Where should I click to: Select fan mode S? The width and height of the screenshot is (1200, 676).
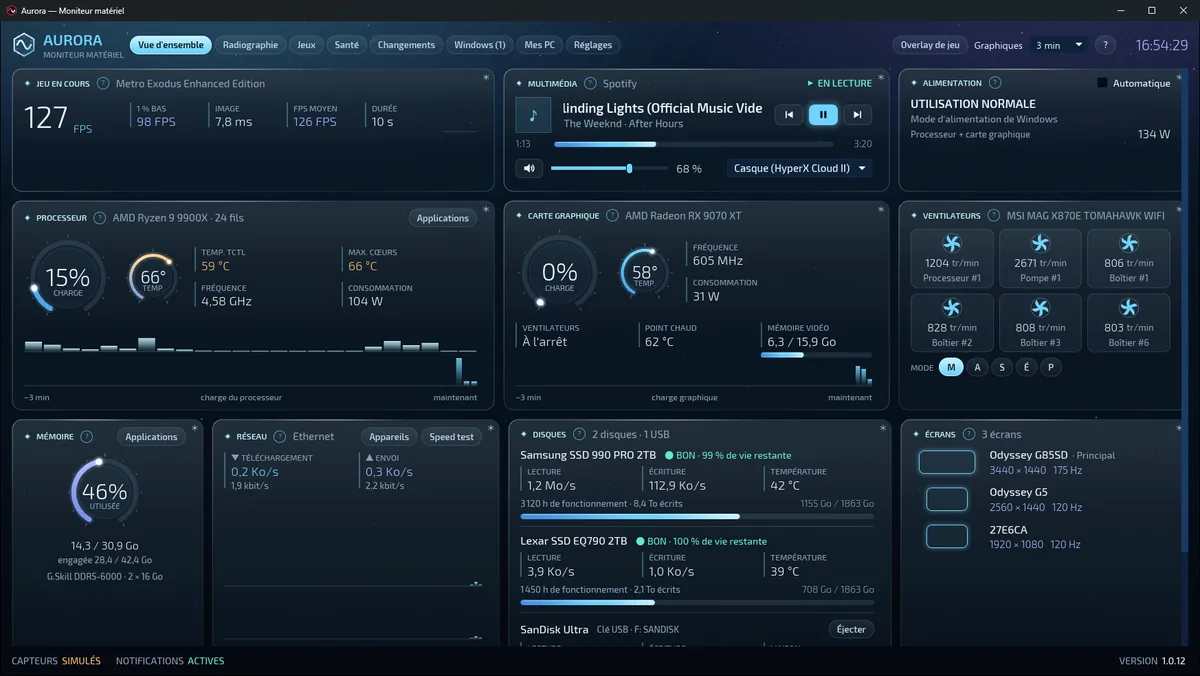[x=1002, y=367]
